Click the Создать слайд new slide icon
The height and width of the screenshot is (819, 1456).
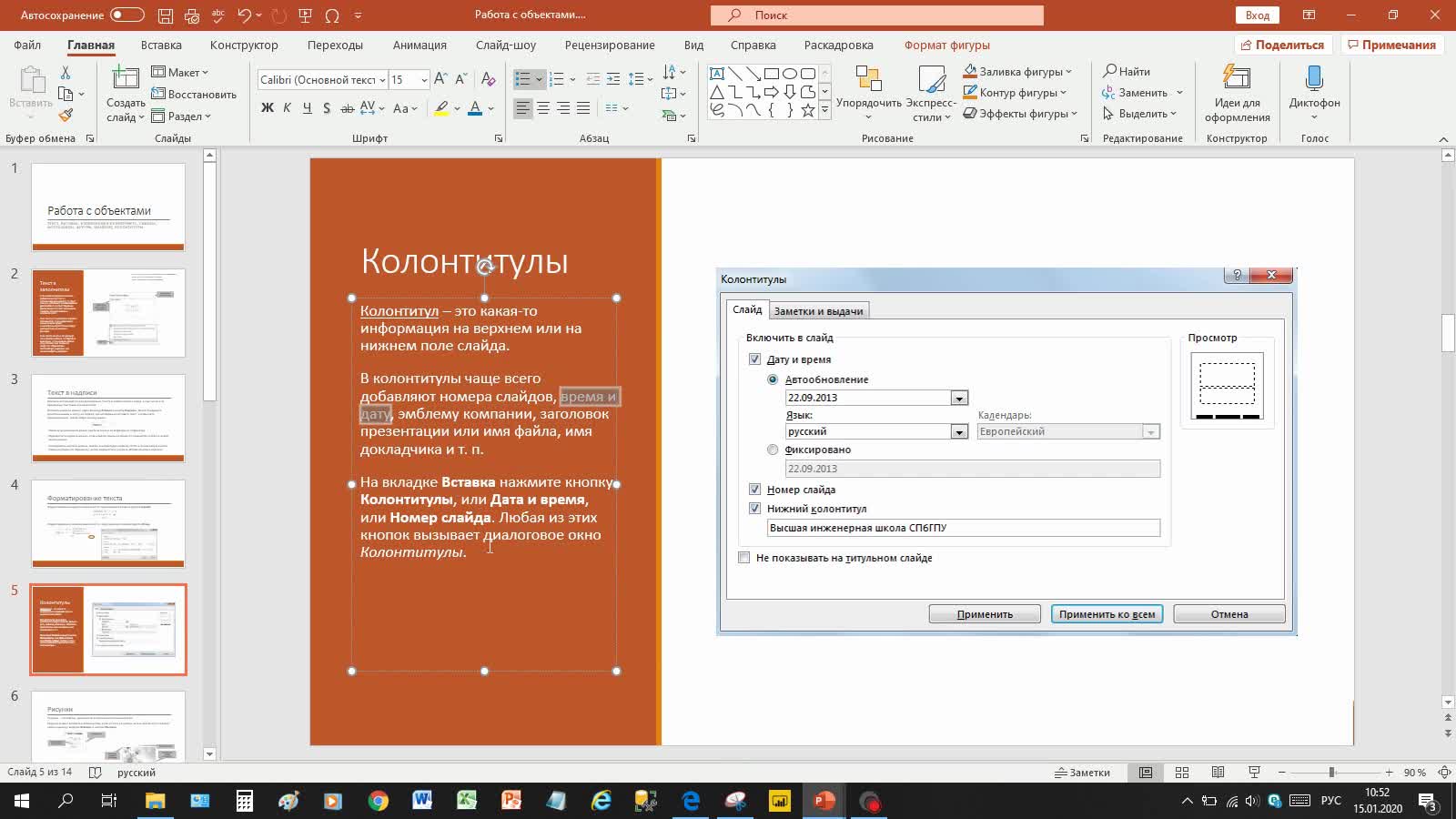coord(126,80)
